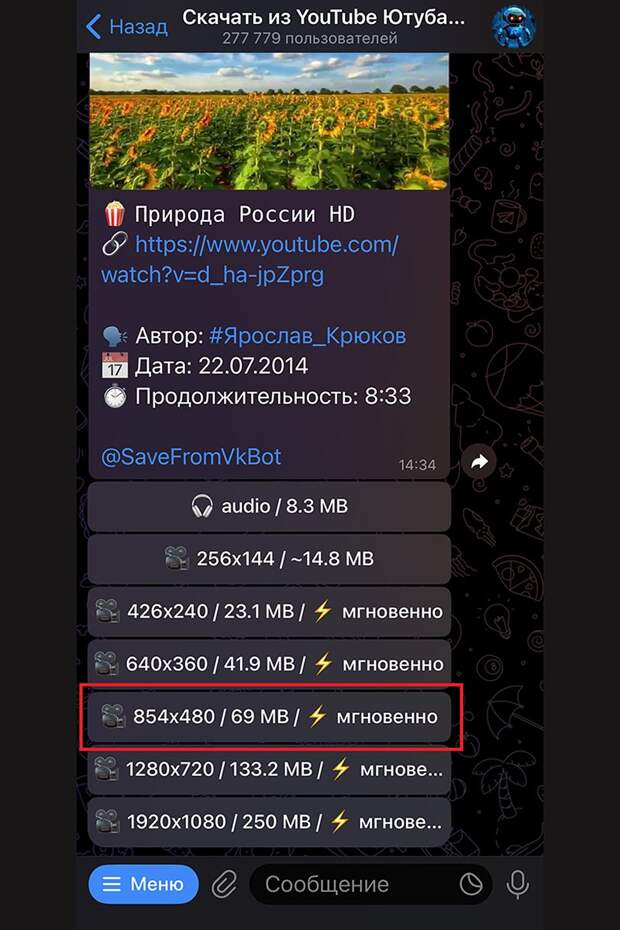Tap the bot avatar in header
This screenshot has height=930, width=620.
[x=513, y=26]
